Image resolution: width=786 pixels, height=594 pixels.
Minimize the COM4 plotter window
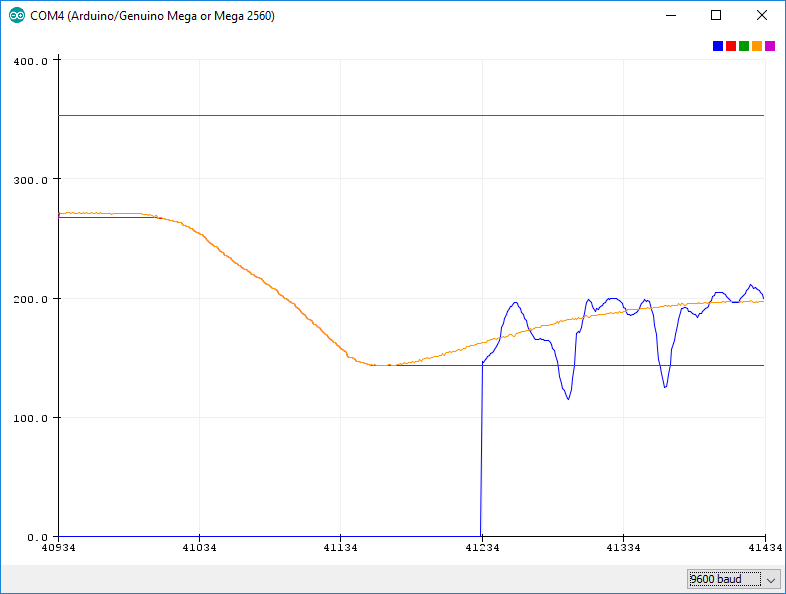[671, 16]
